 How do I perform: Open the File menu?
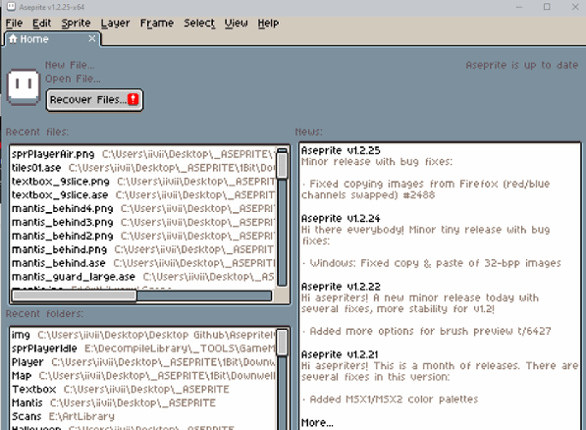(14, 23)
